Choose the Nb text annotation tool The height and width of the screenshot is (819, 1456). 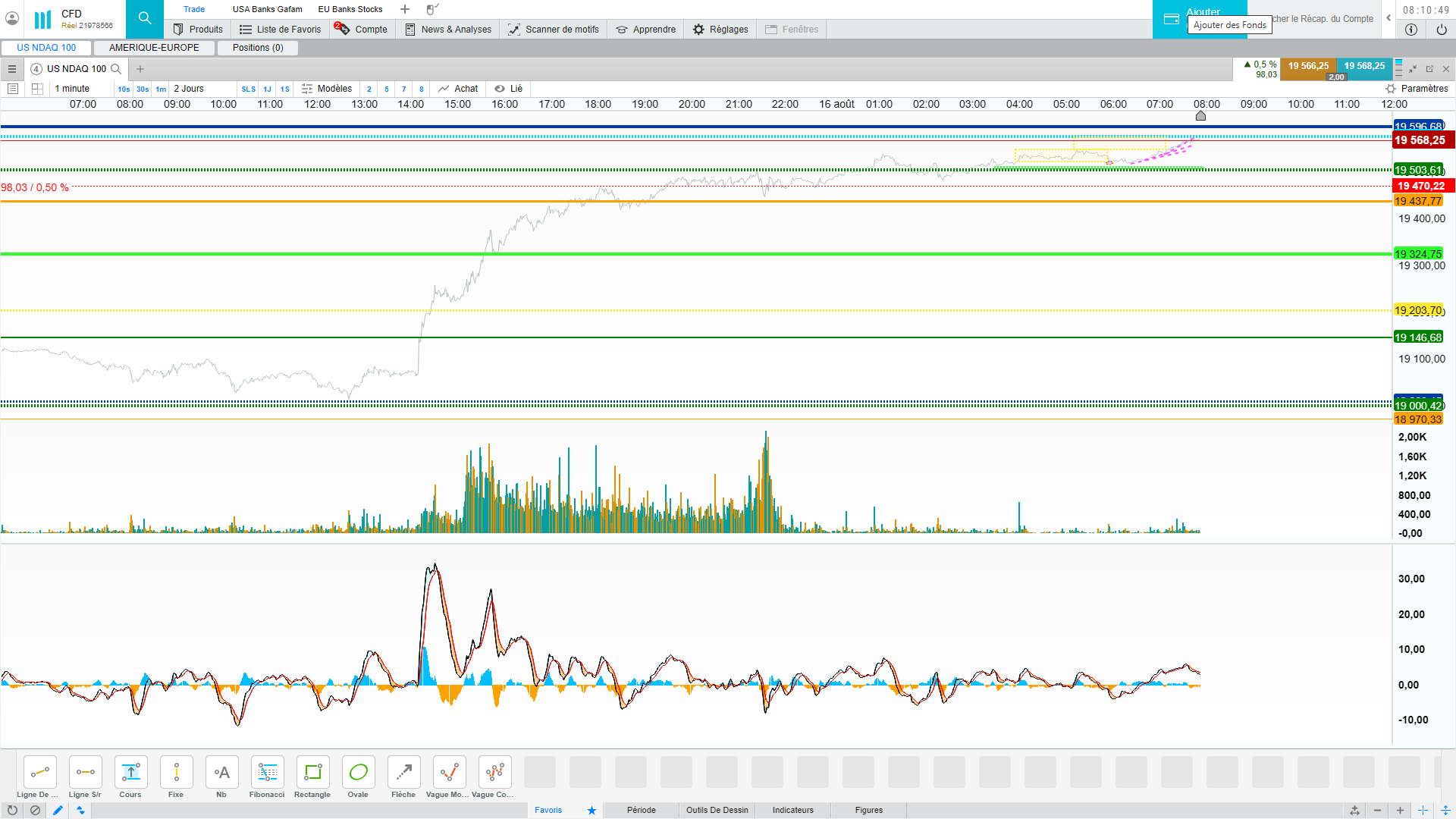tap(221, 773)
